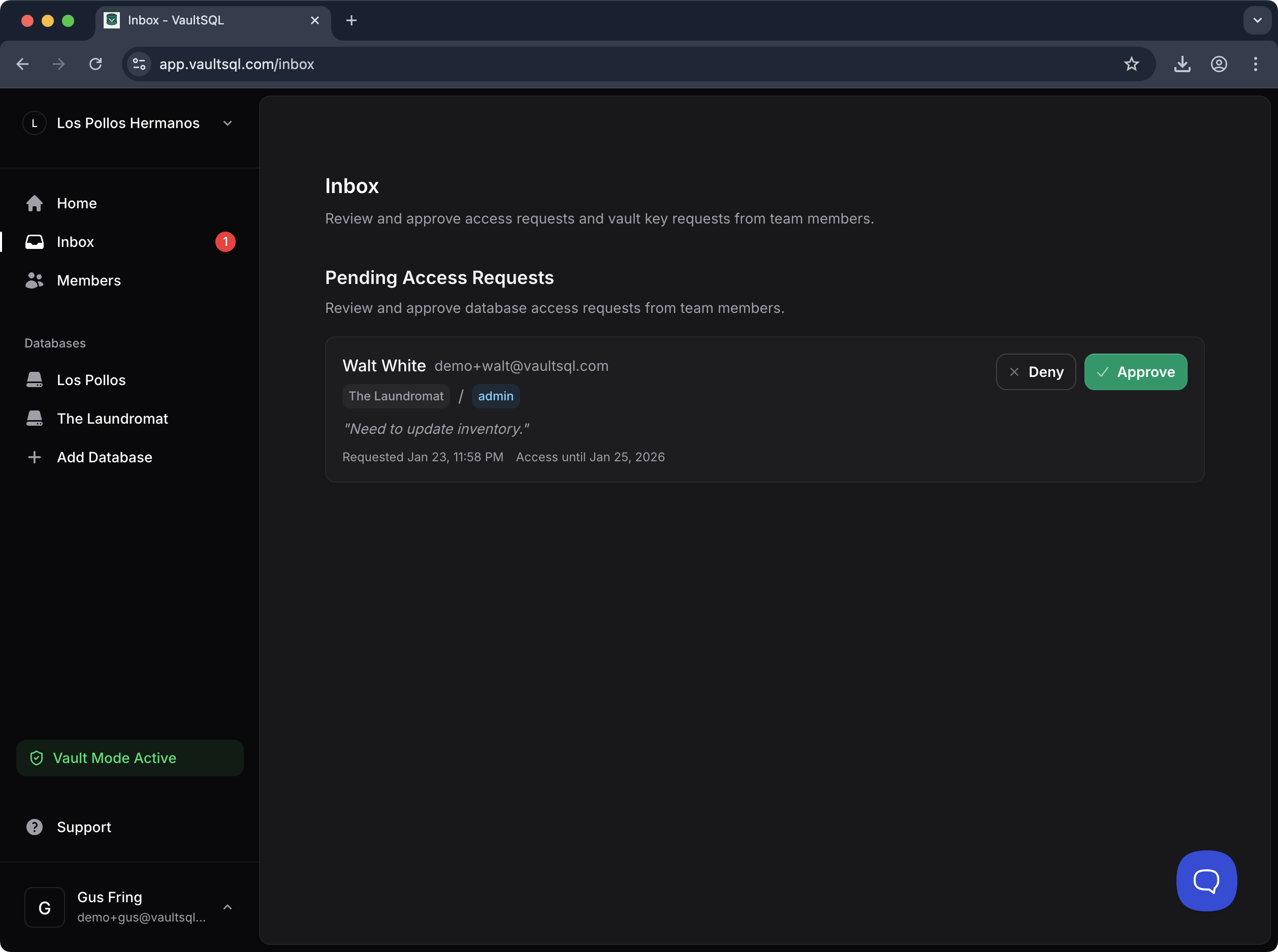Open Members page via people icon
1278x952 pixels.
(35, 280)
